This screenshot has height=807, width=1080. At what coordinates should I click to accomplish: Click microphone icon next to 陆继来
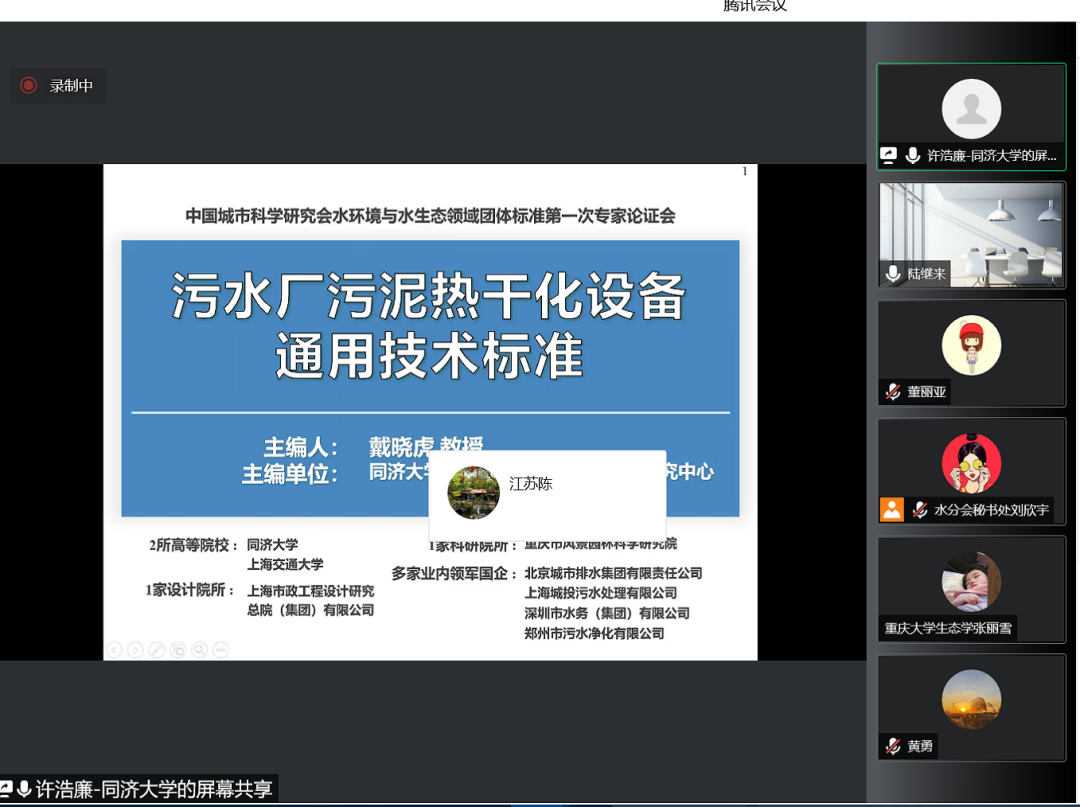893,273
